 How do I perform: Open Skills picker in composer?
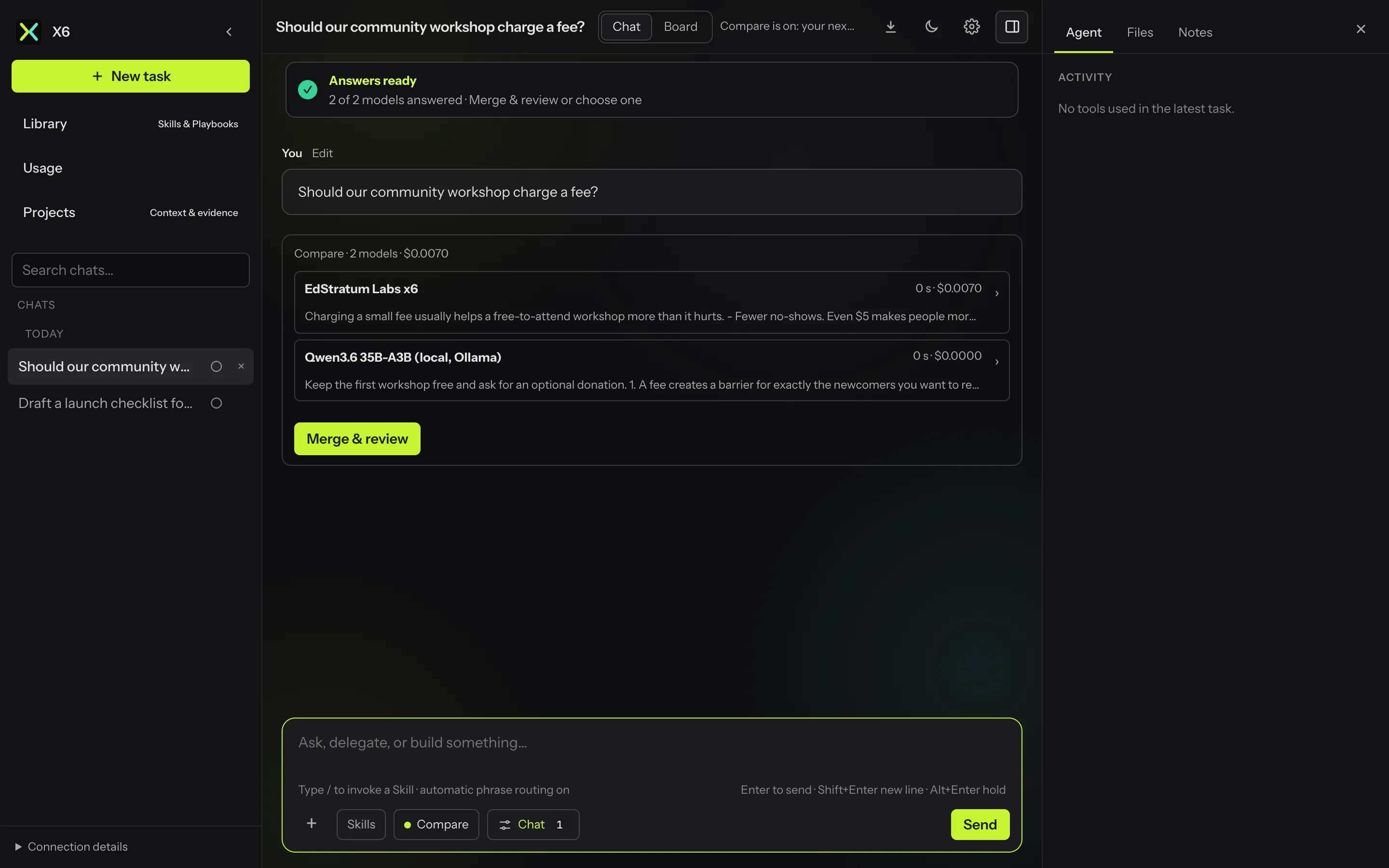point(361,825)
